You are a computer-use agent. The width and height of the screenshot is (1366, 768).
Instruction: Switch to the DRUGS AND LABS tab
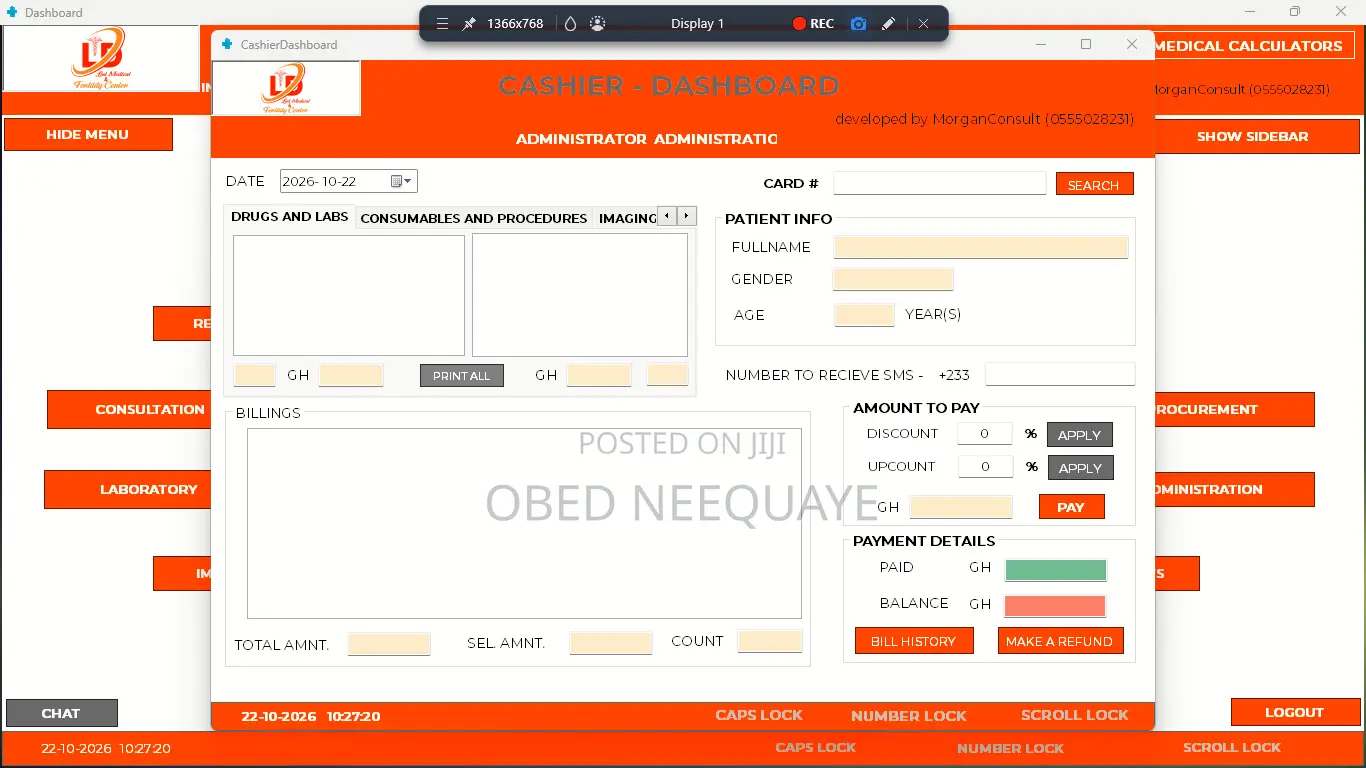(x=290, y=217)
